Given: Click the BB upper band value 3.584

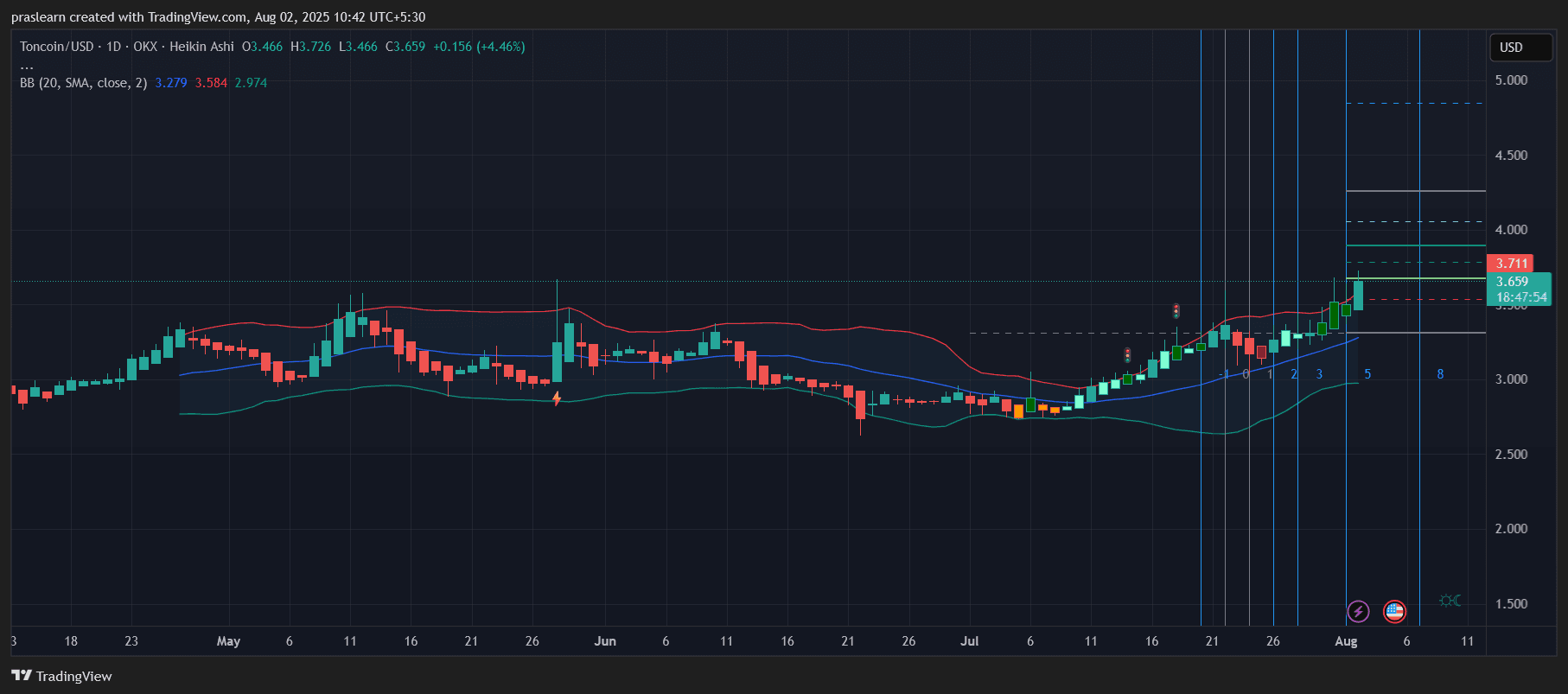Looking at the screenshot, I should click(211, 83).
